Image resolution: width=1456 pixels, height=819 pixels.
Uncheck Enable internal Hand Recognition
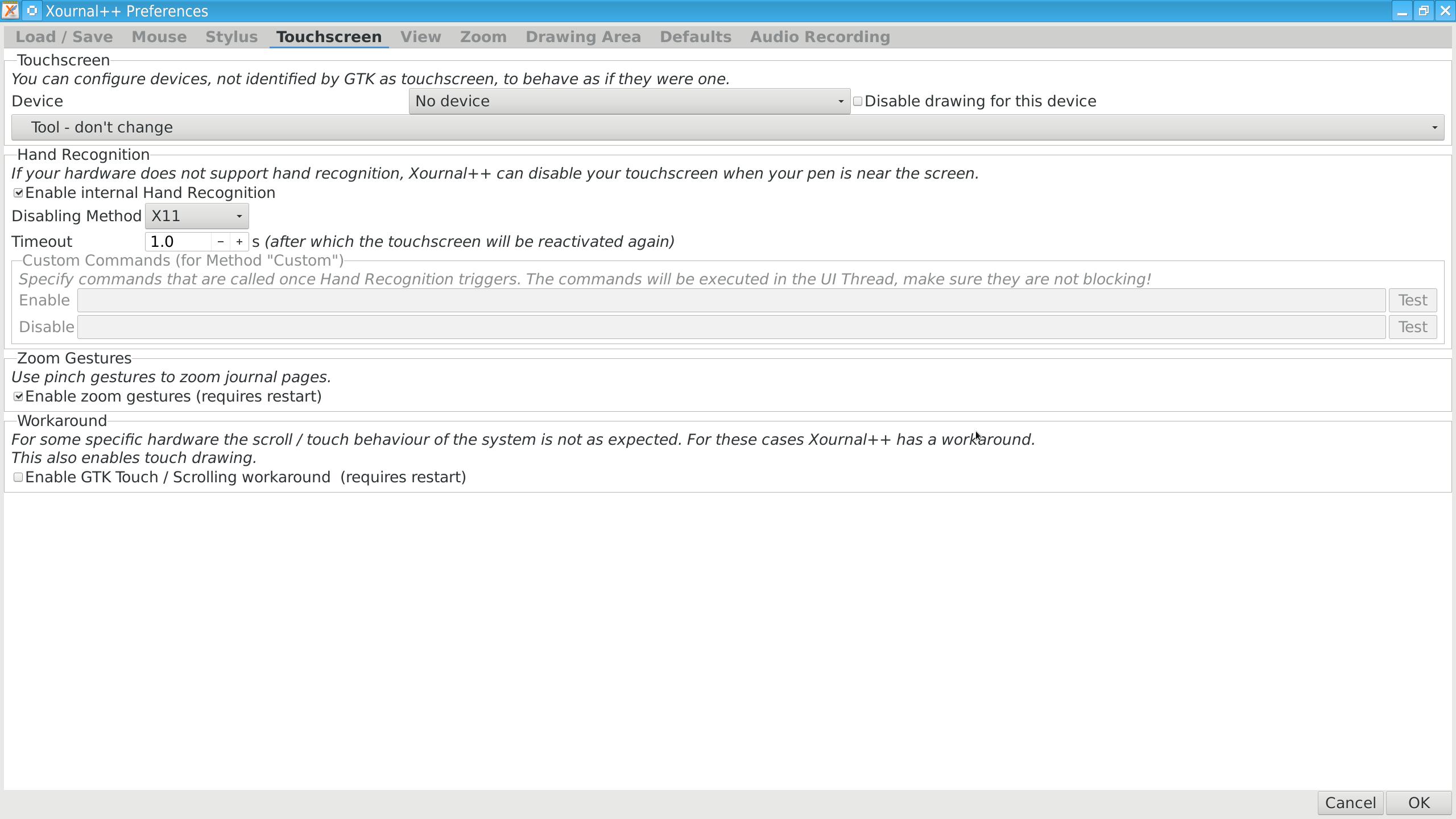pos(18,193)
